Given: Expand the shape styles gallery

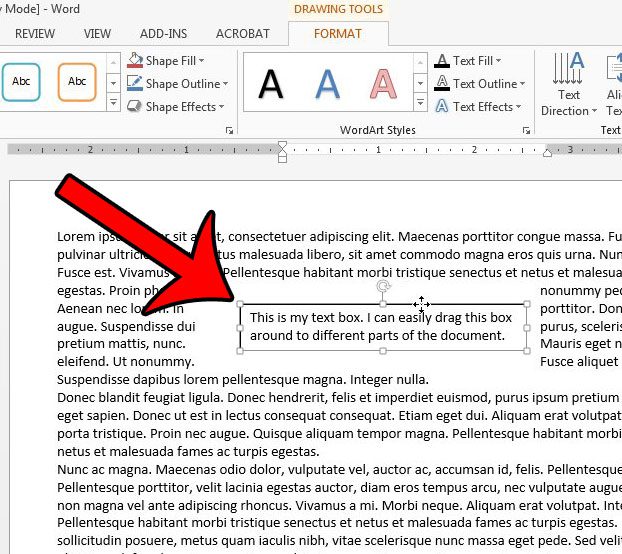Looking at the screenshot, I should click(112, 105).
